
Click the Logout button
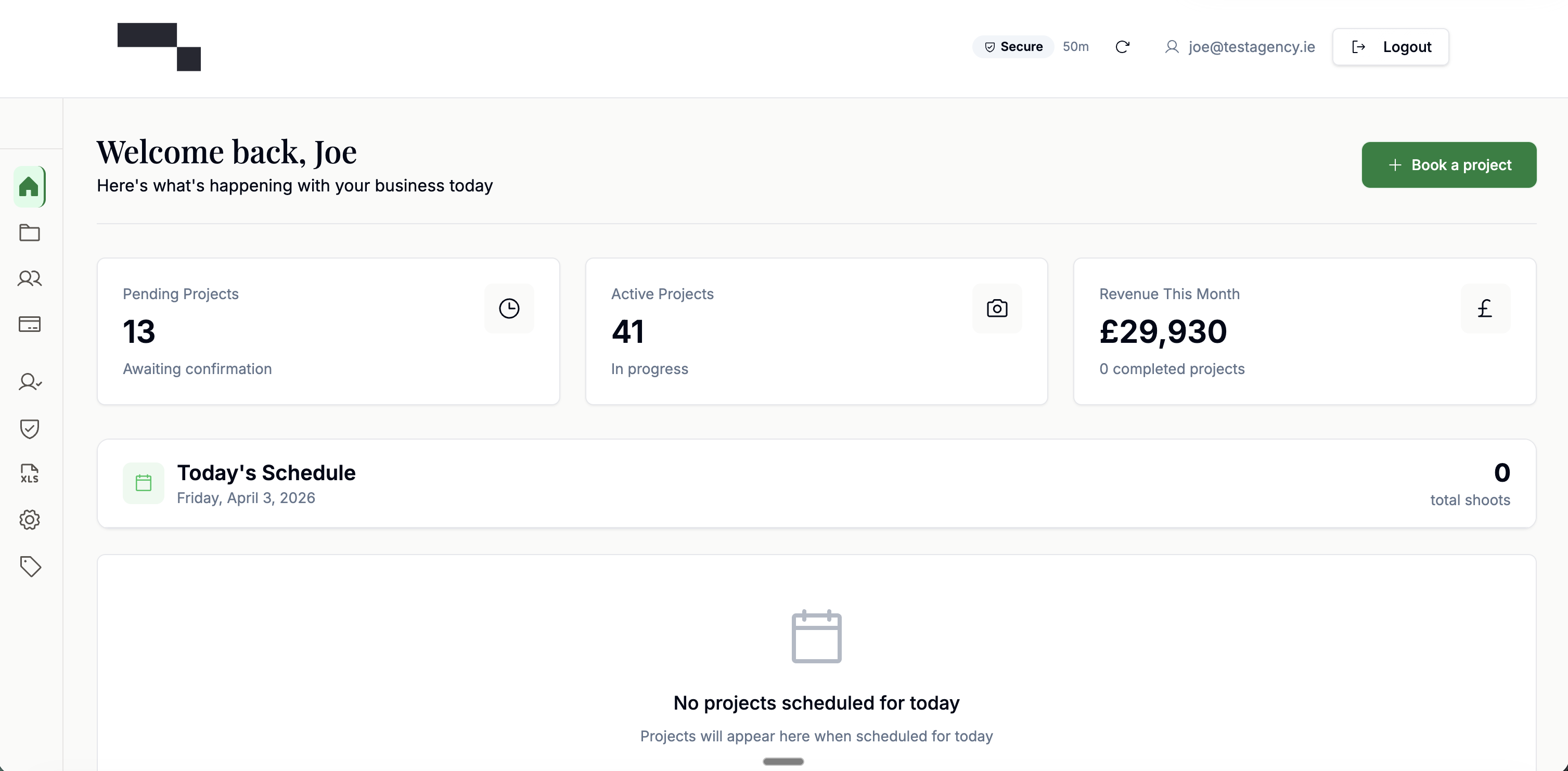(1390, 47)
